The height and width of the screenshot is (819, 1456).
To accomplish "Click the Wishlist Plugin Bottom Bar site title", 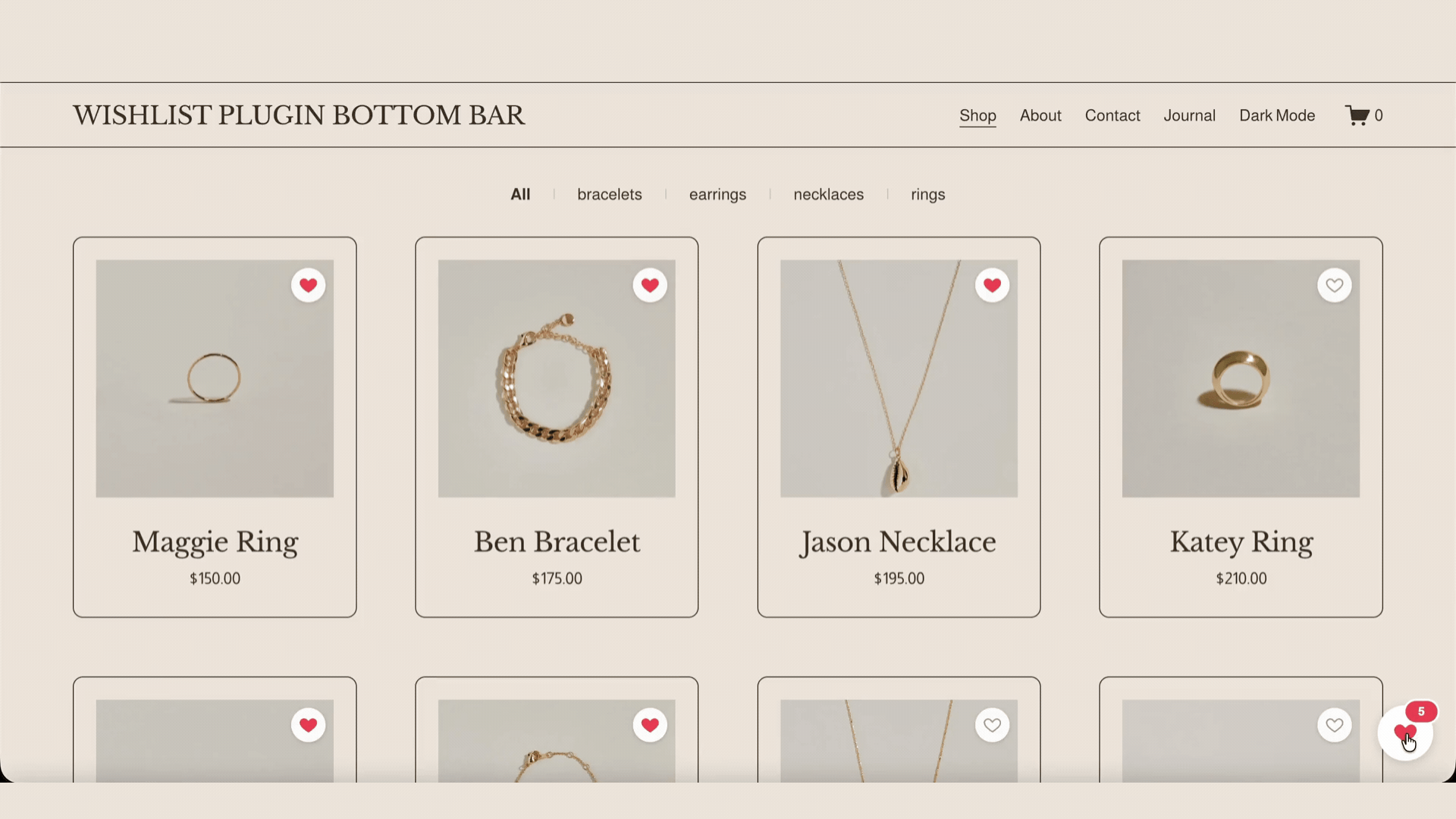I will pos(299,115).
